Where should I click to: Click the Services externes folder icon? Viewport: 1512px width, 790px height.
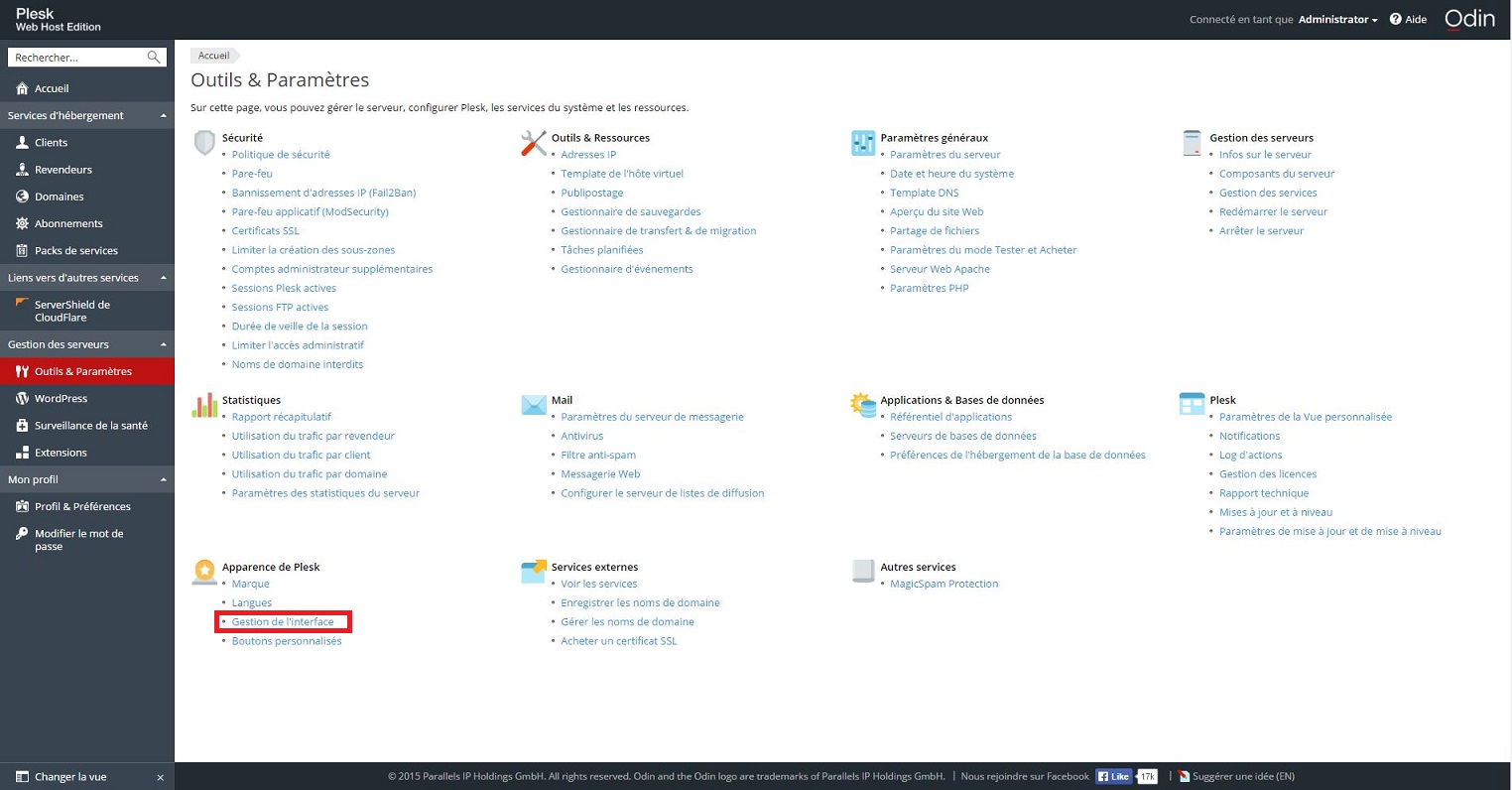[534, 572]
